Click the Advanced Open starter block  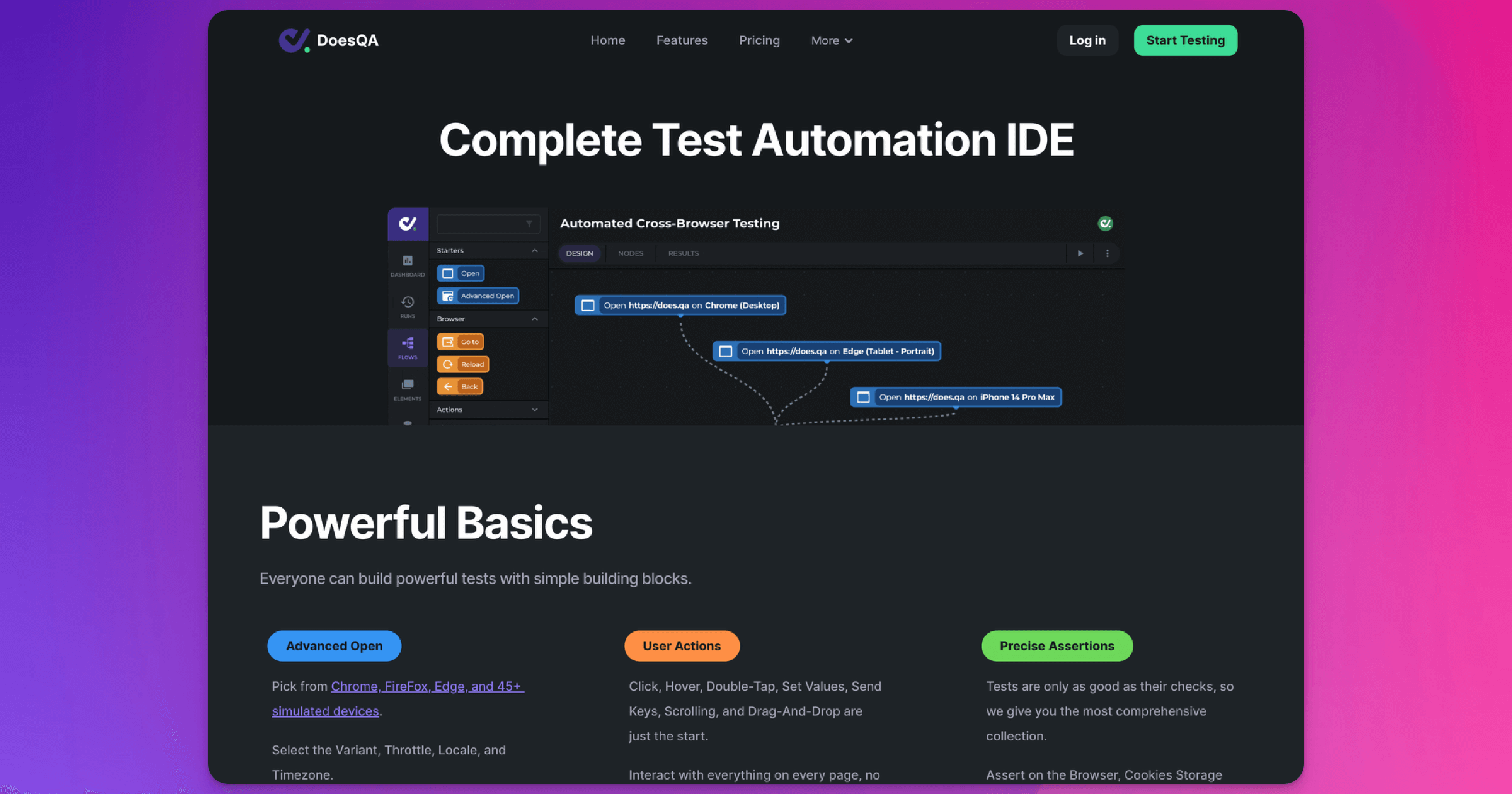pyautogui.click(x=478, y=296)
